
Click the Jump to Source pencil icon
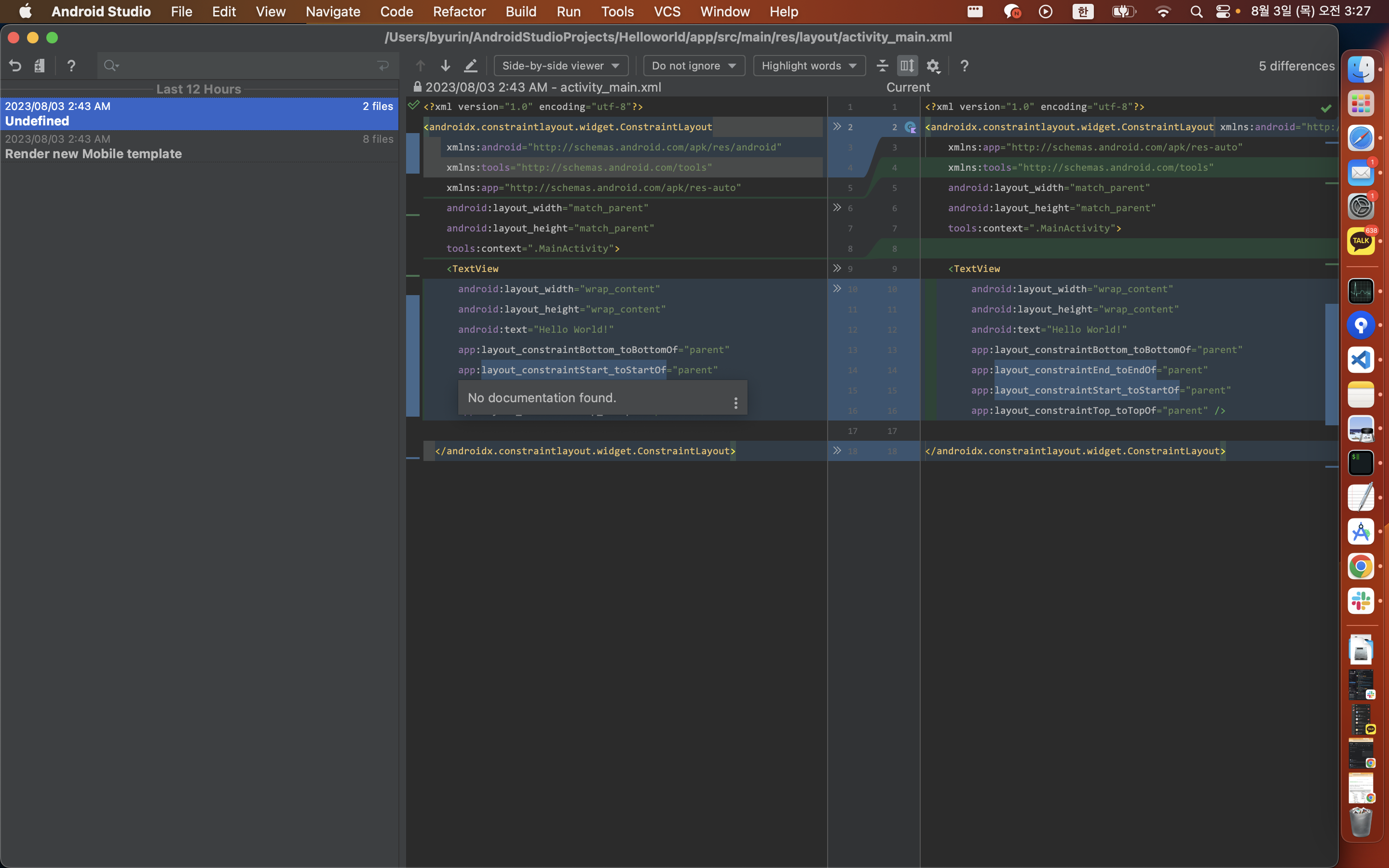pos(471,66)
